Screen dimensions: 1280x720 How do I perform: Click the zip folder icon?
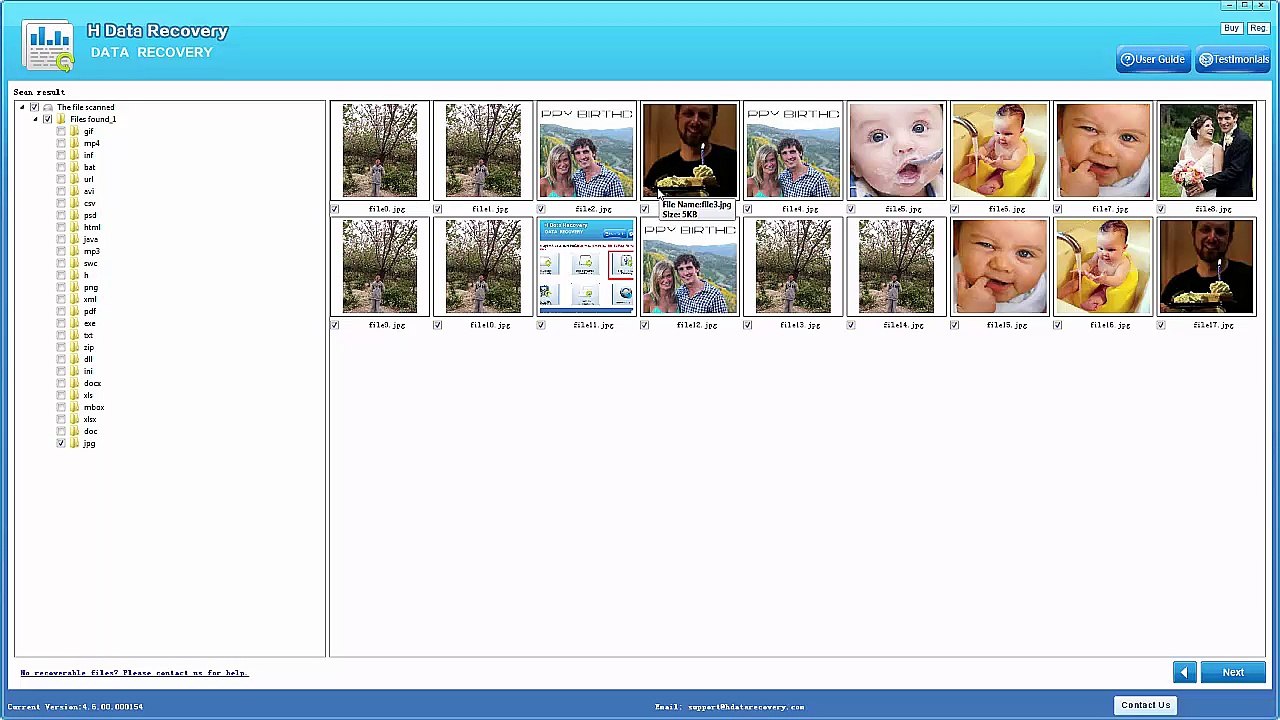coord(74,347)
